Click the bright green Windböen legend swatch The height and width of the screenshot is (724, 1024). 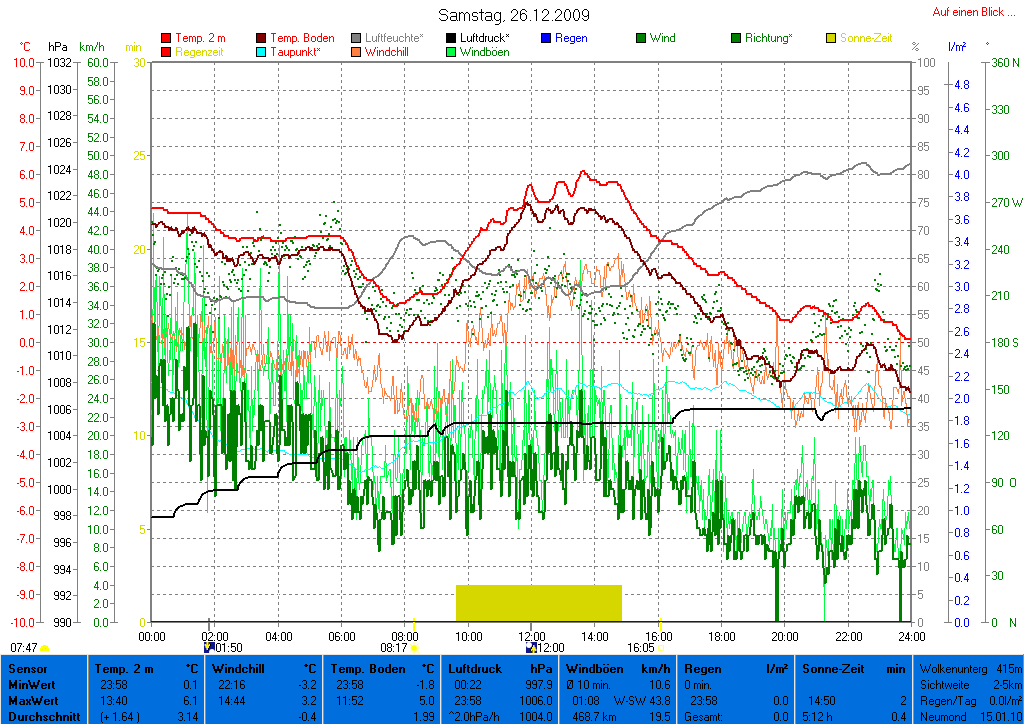pyautogui.click(x=451, y=52)
